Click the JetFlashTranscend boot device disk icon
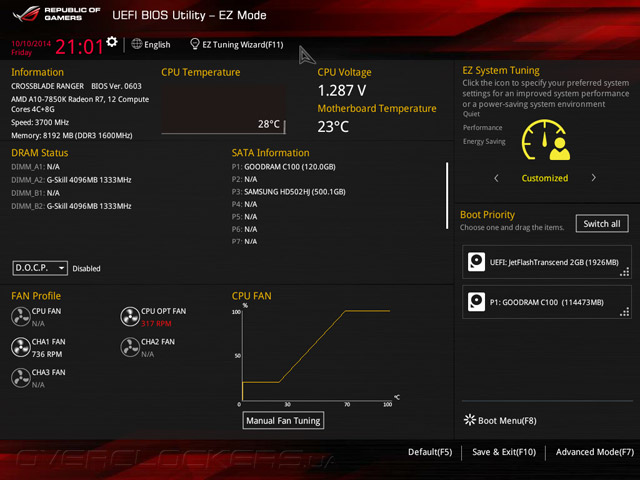Image resolution: width=640 pixels, height=480 pixels. pyautogui.click(x=476, y=262)
